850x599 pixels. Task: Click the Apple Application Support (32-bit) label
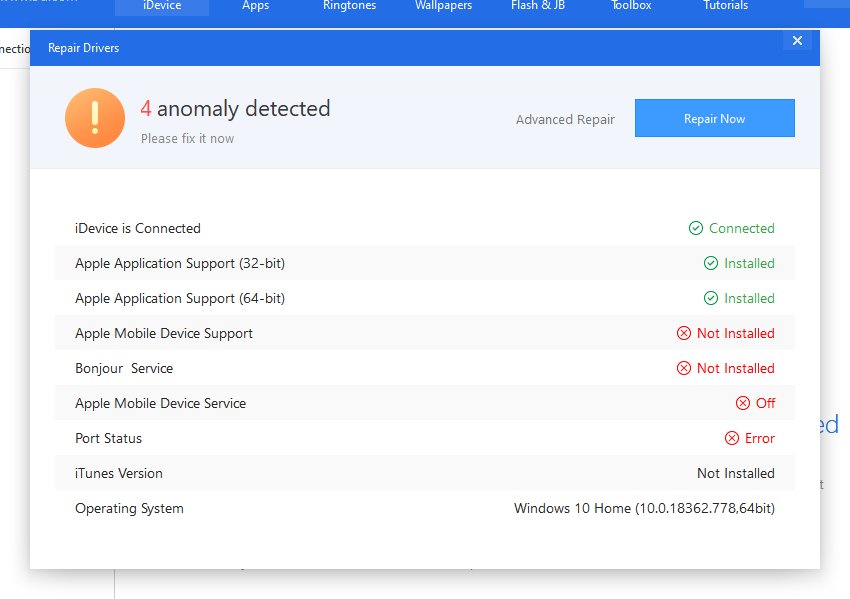click(180, 263)
